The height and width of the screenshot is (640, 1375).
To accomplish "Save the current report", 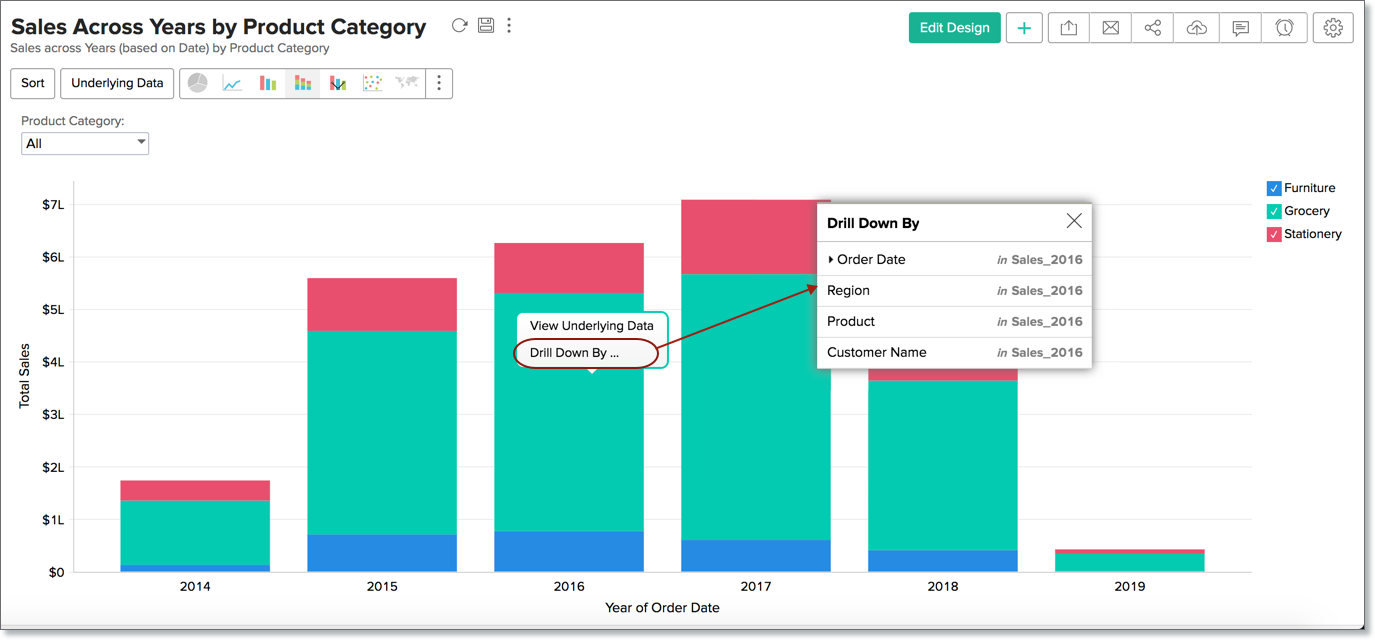I will coord(485,25).
